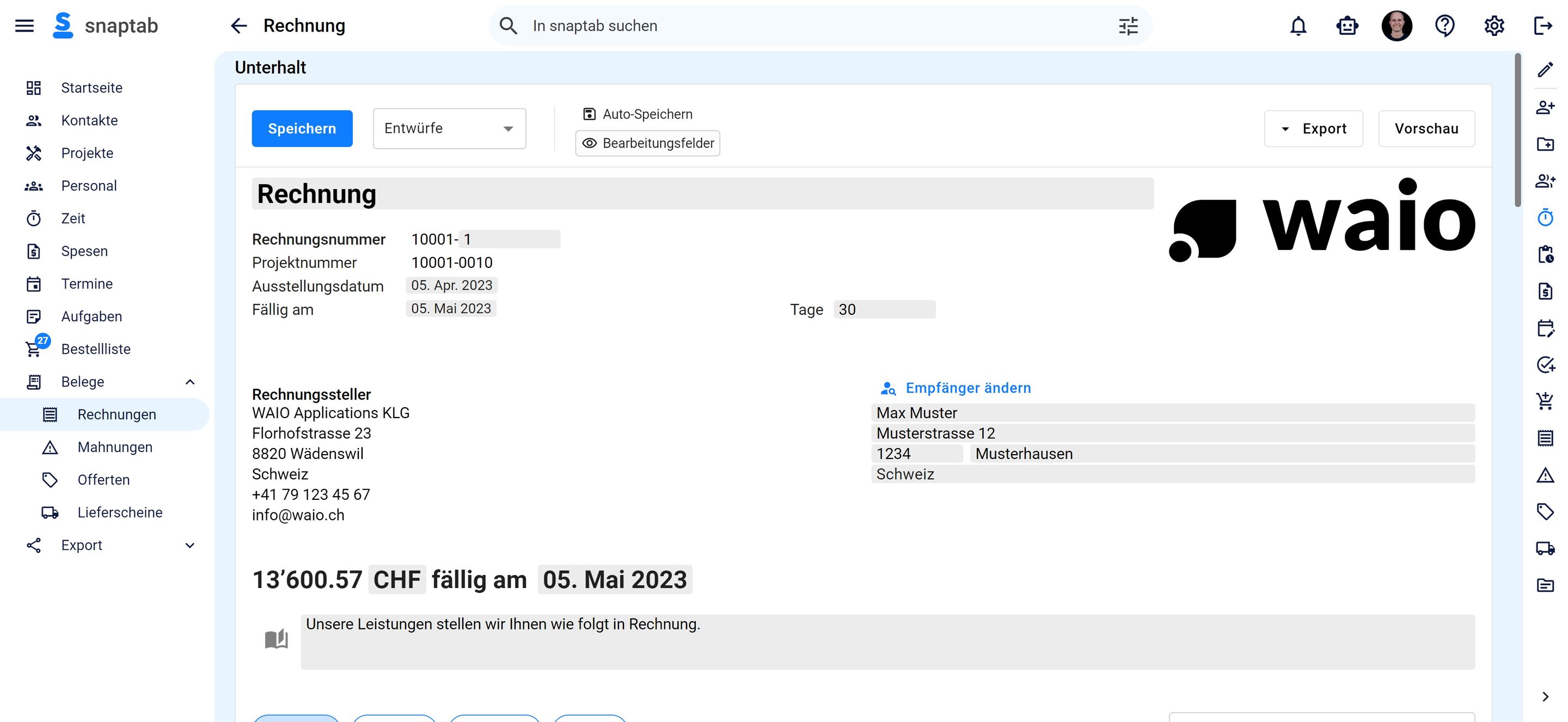Click Empfänger ändern link
Image resolution: width=1568 pixels, height=722 pixels.
(956, 388)
